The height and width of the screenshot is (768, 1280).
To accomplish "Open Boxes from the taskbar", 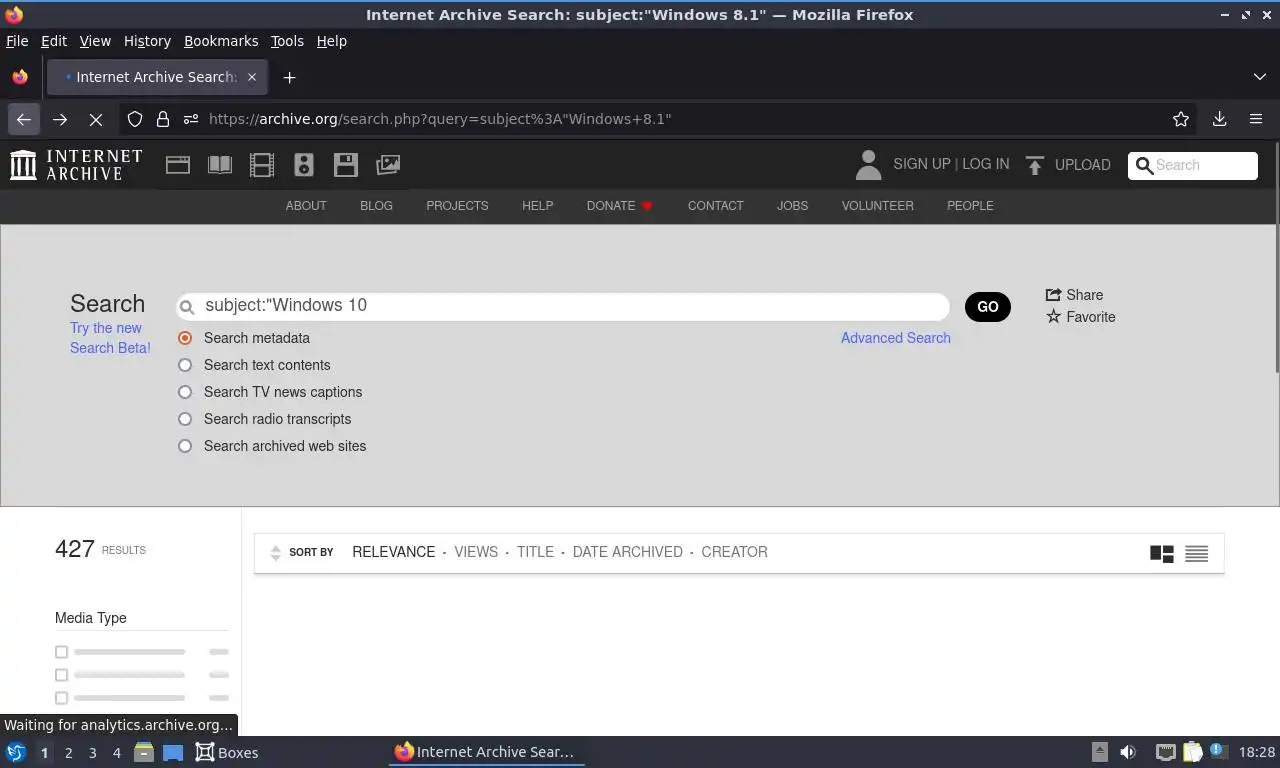I will click(x=227, y=753).
